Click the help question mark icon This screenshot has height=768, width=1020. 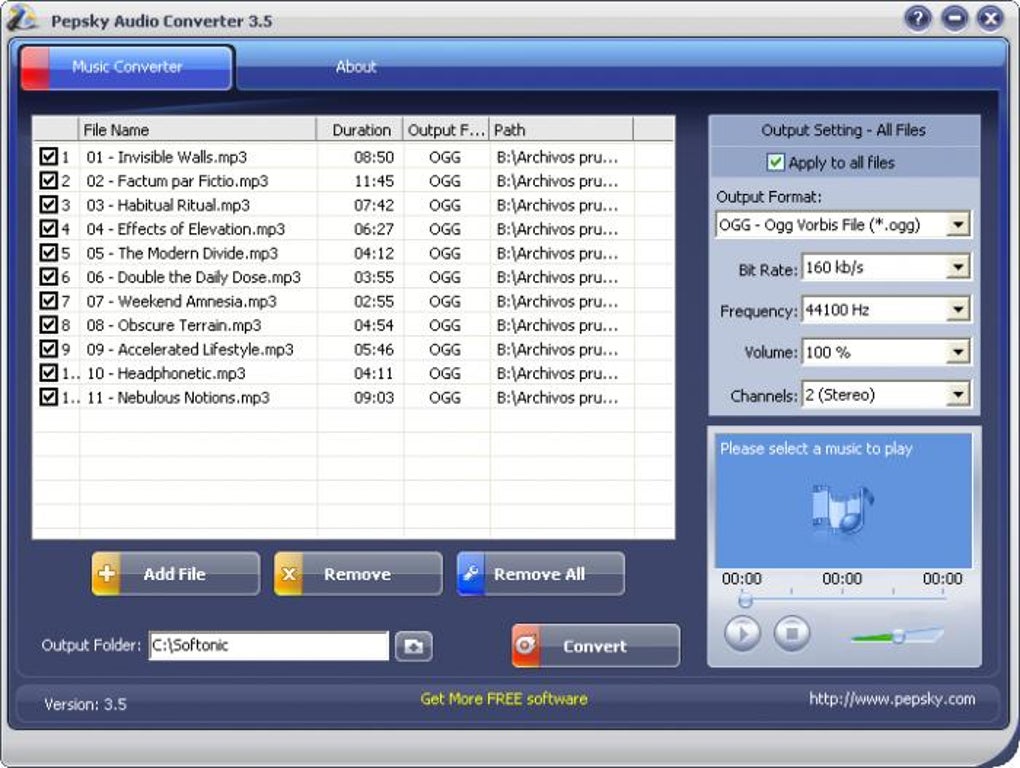pyautogui.click(x=918, y=18)
